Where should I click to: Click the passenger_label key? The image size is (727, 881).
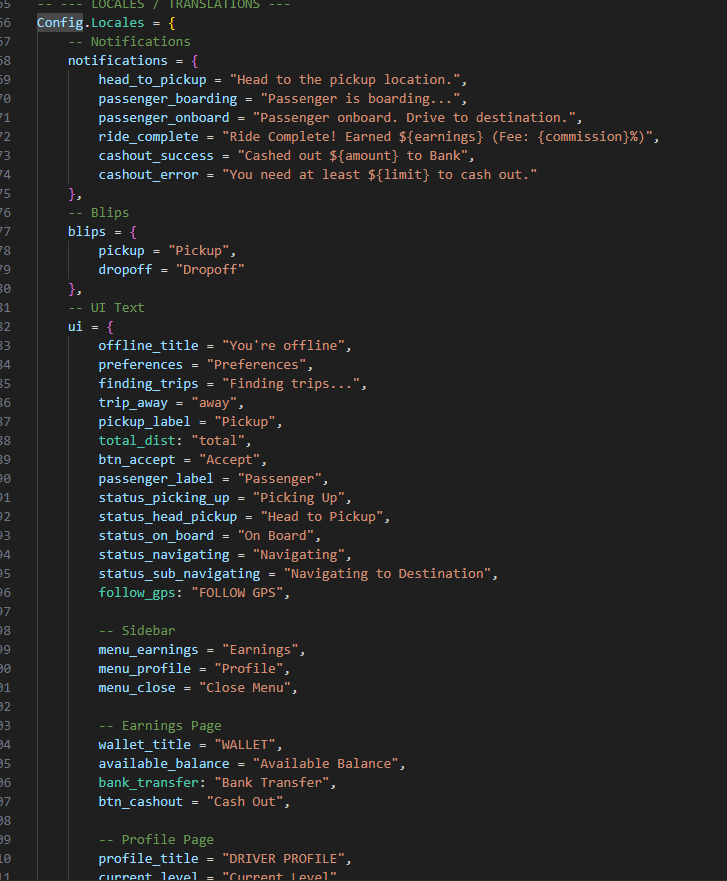[x=156, y=479]
